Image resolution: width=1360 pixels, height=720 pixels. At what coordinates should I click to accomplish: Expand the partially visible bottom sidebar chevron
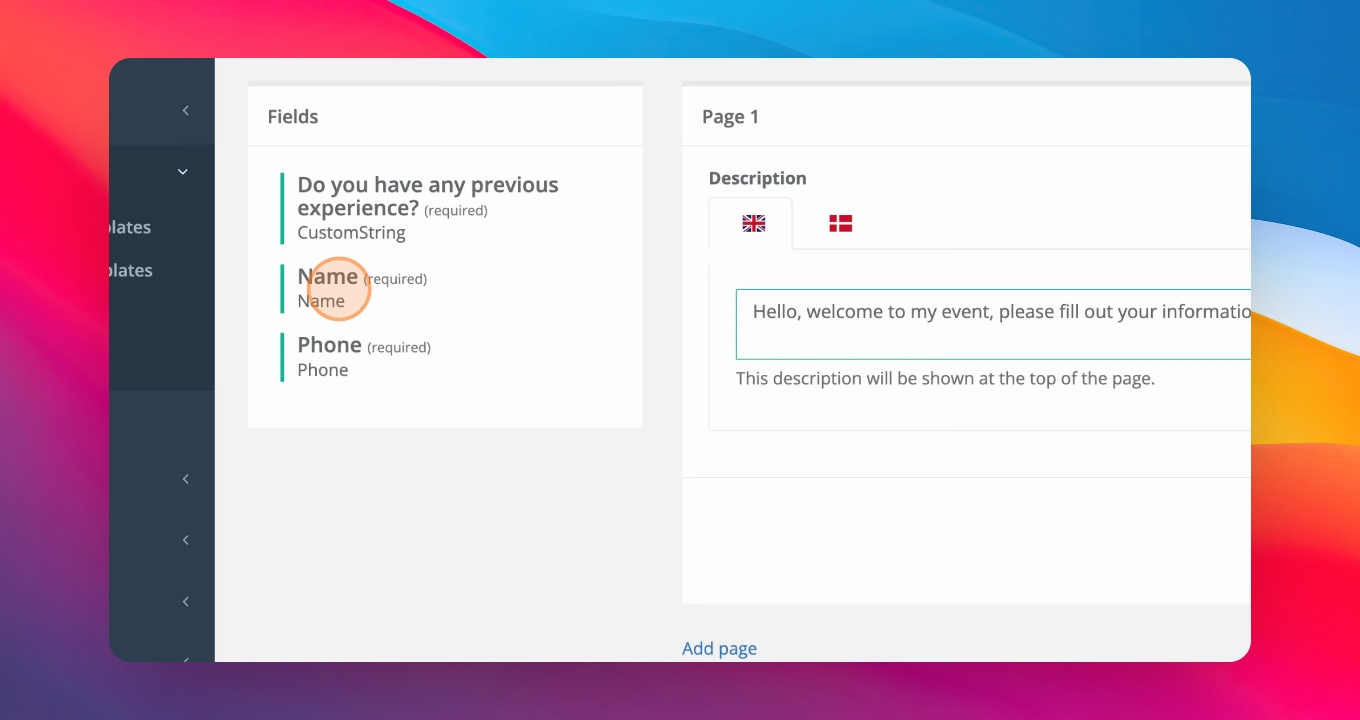coord(185,657)
